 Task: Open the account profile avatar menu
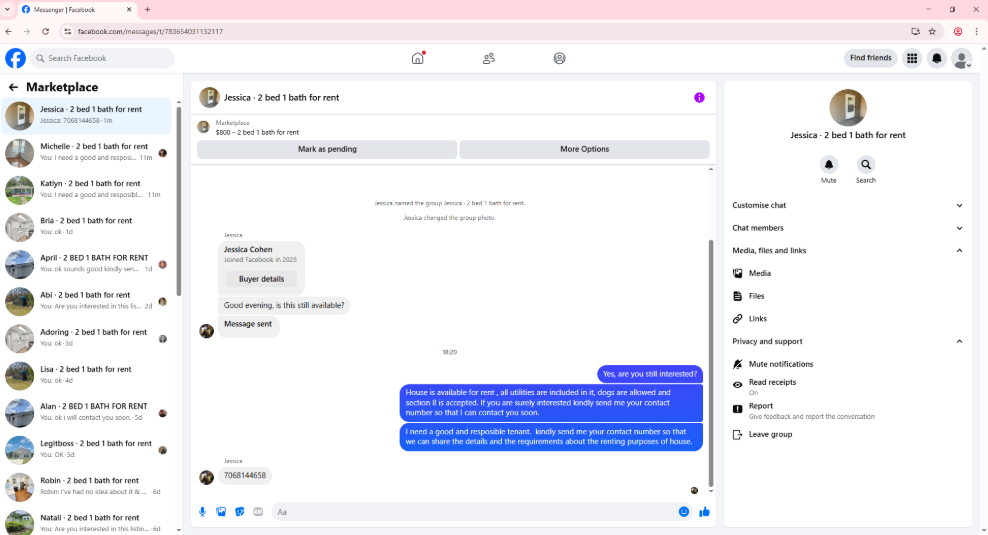coord(962,58)
